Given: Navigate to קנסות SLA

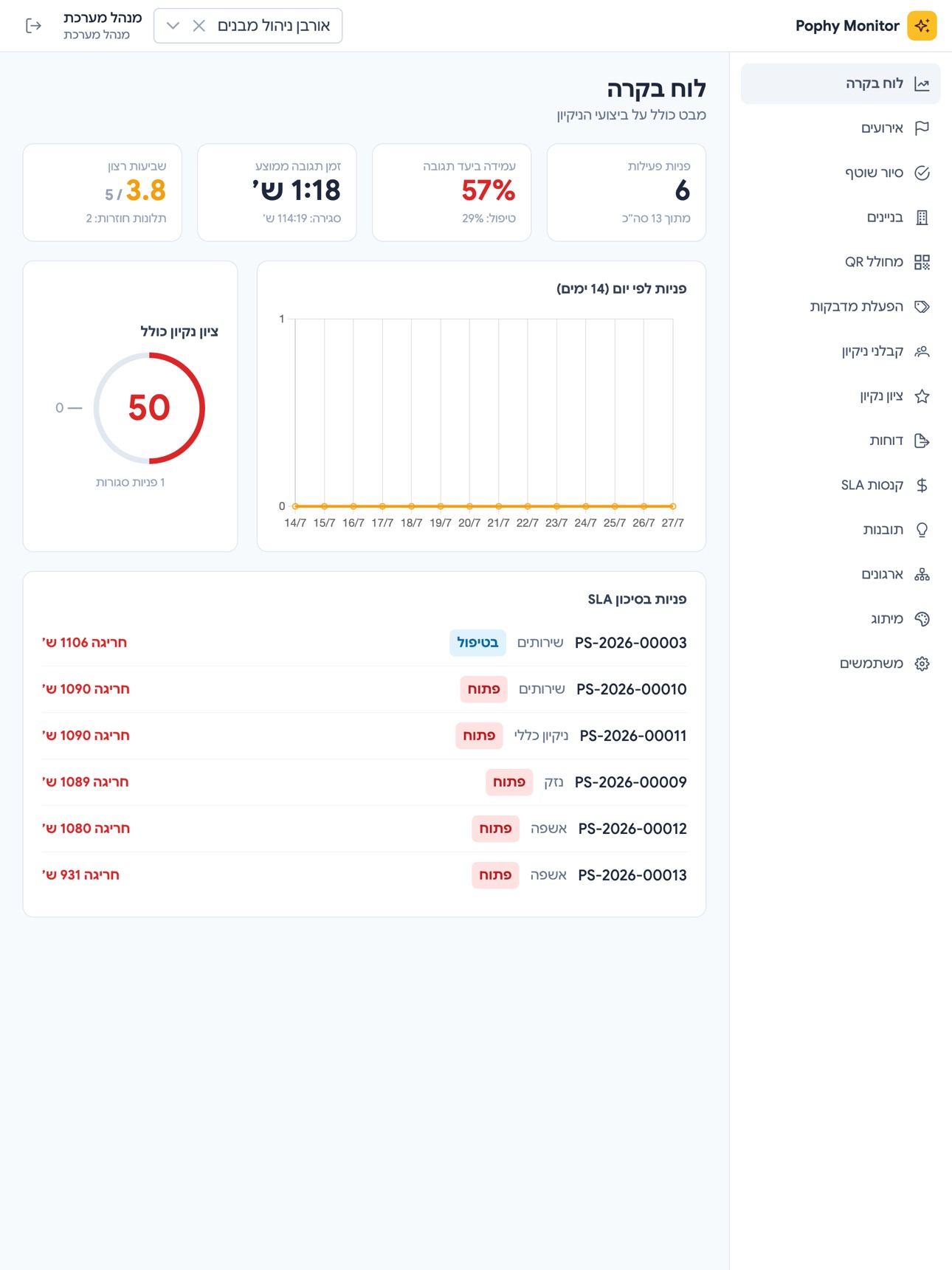Looking at the screenshot, I should point(841,485).
